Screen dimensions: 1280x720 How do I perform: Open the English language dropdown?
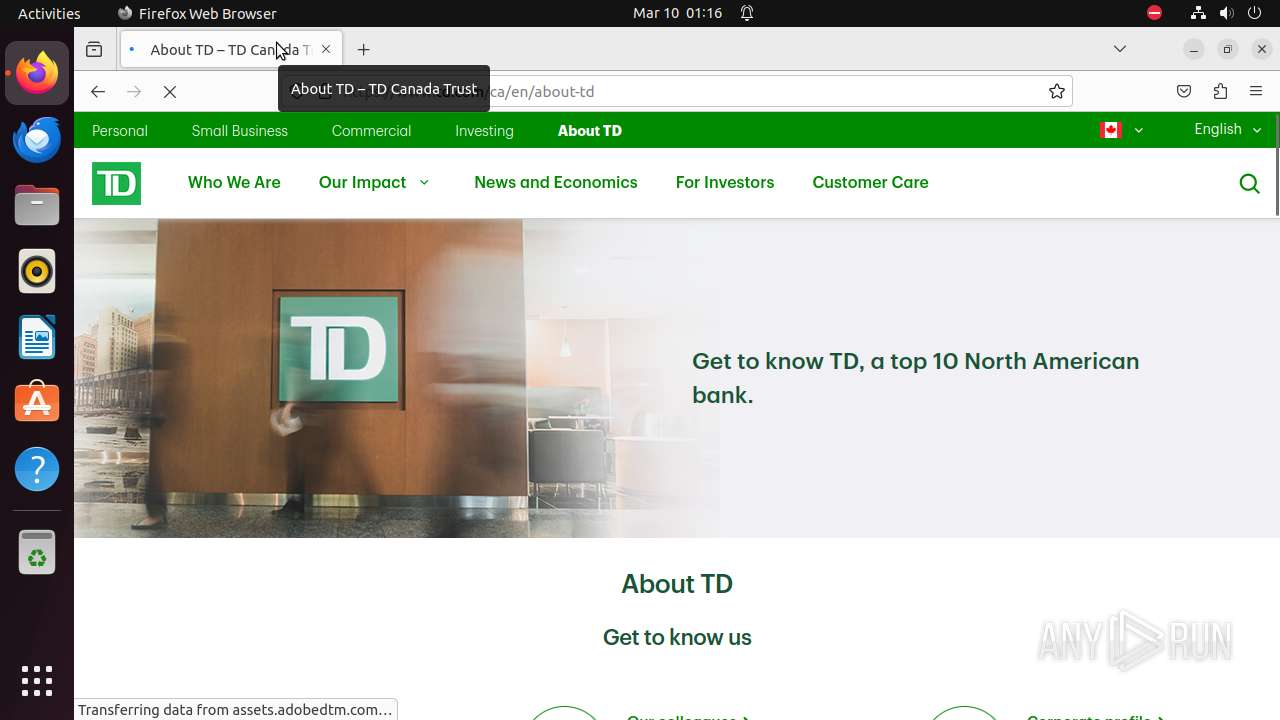1228,130
